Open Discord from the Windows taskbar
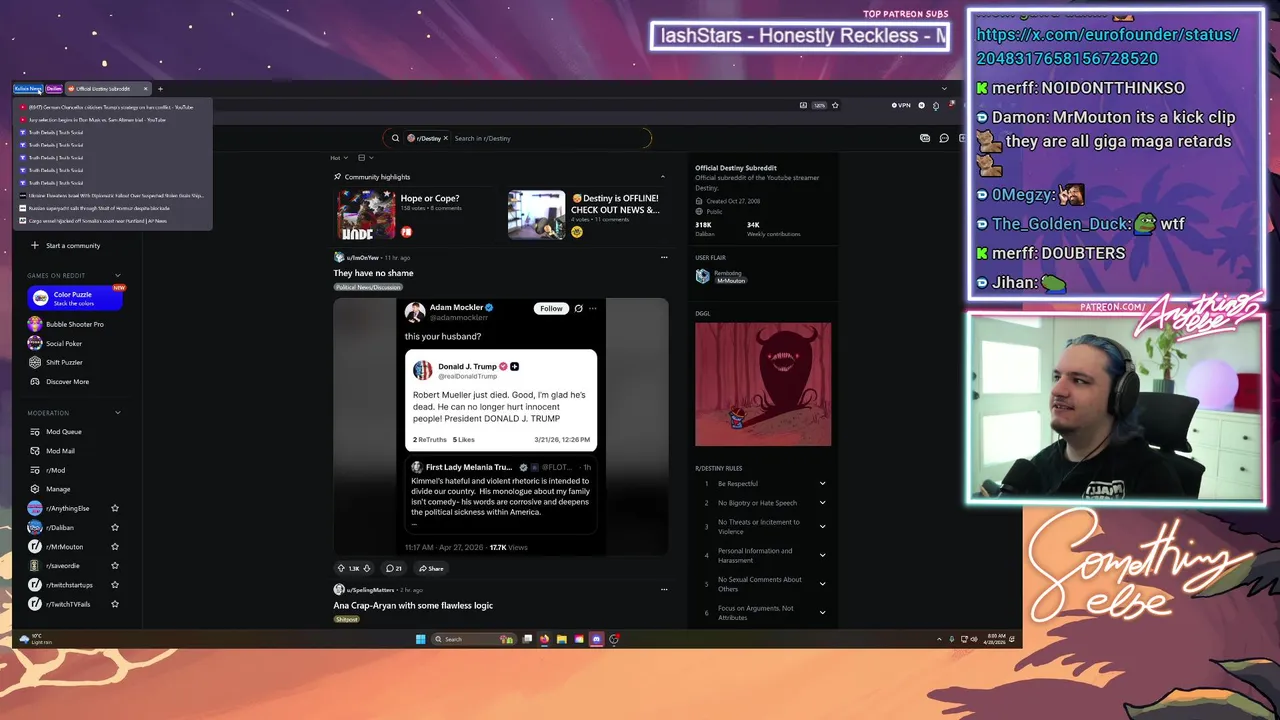 click(597, 639)
